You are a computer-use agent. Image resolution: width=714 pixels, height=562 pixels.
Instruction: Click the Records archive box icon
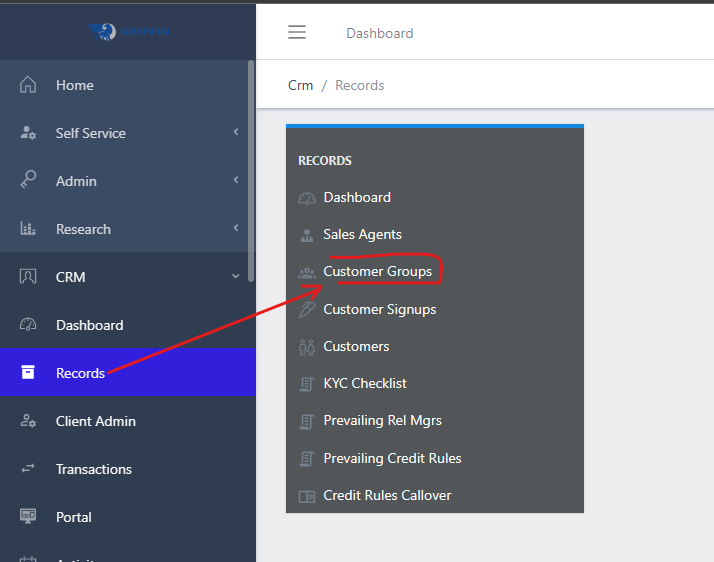[28, 373]
